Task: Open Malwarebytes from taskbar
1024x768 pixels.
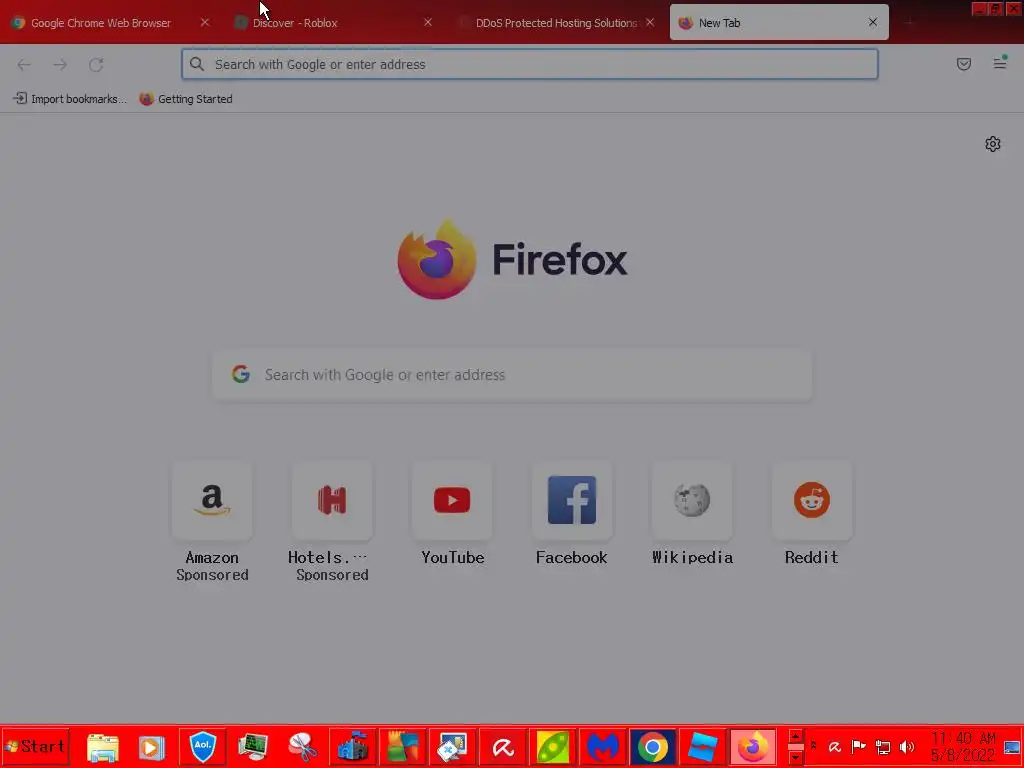Action: [x=603, y=747]
